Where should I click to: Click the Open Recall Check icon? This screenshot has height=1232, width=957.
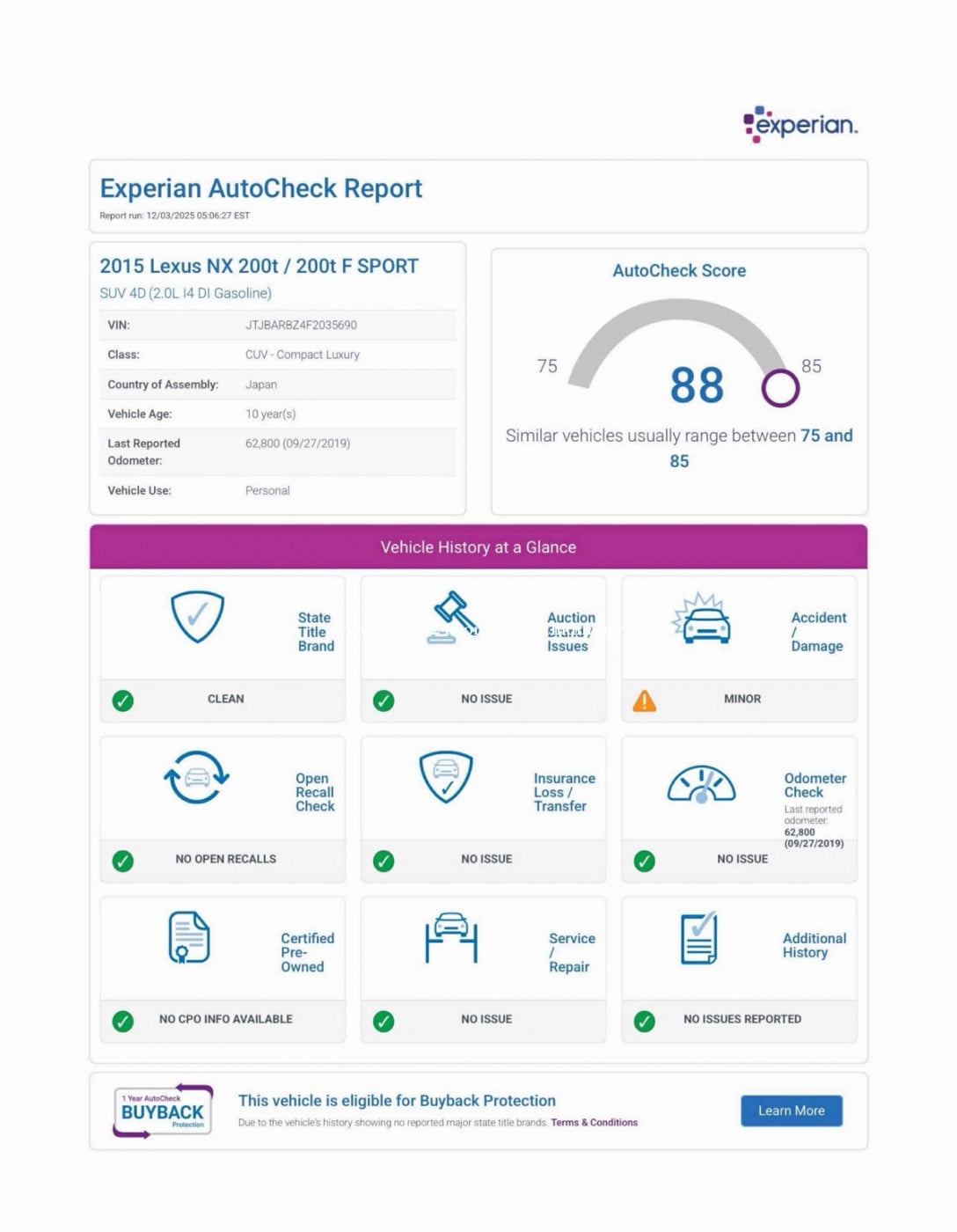pos(196,777)
